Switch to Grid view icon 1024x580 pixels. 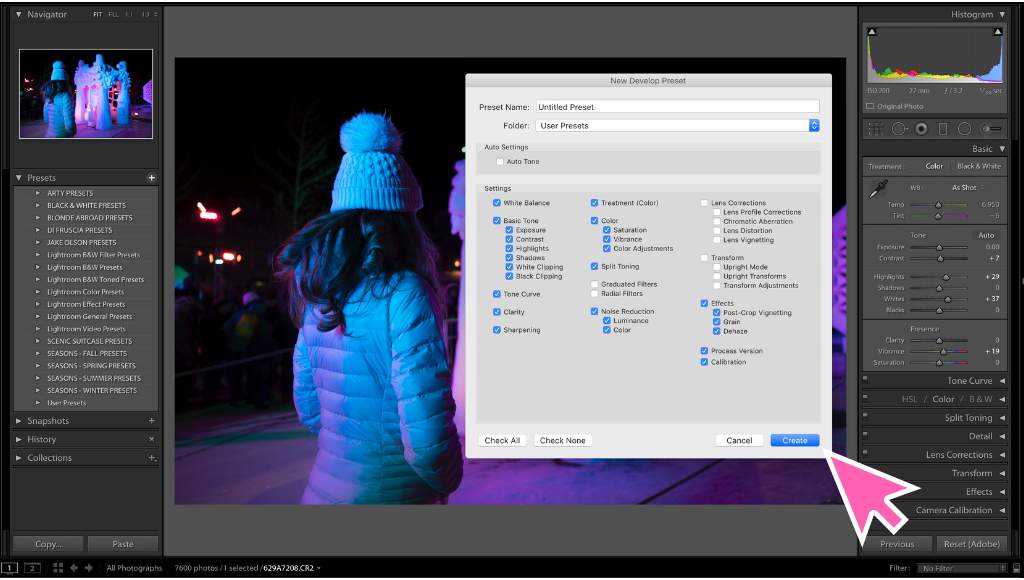57,568
